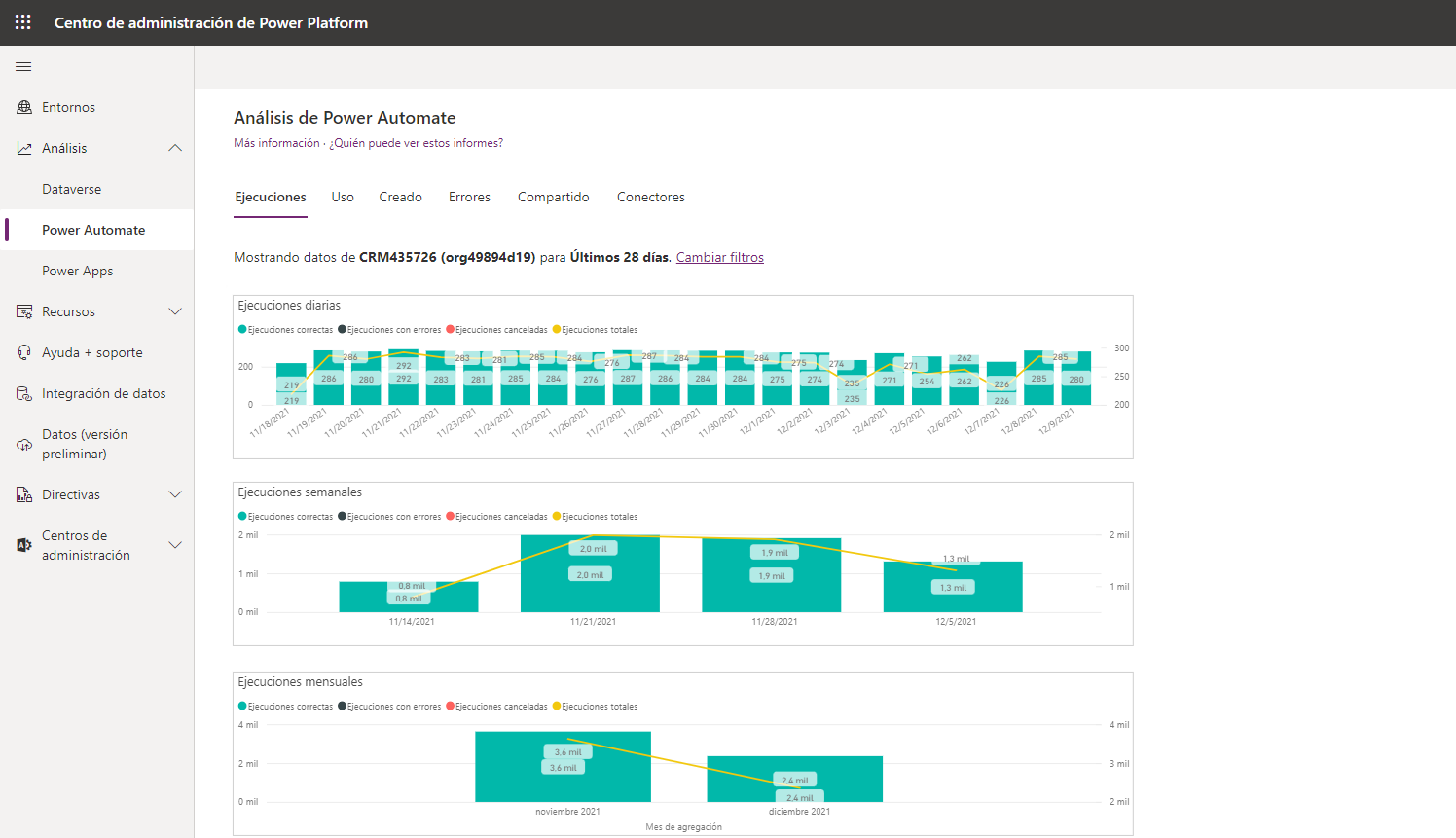
Task: Select the noviembre 2021 monthly bar
Action: tap(563, 767)
